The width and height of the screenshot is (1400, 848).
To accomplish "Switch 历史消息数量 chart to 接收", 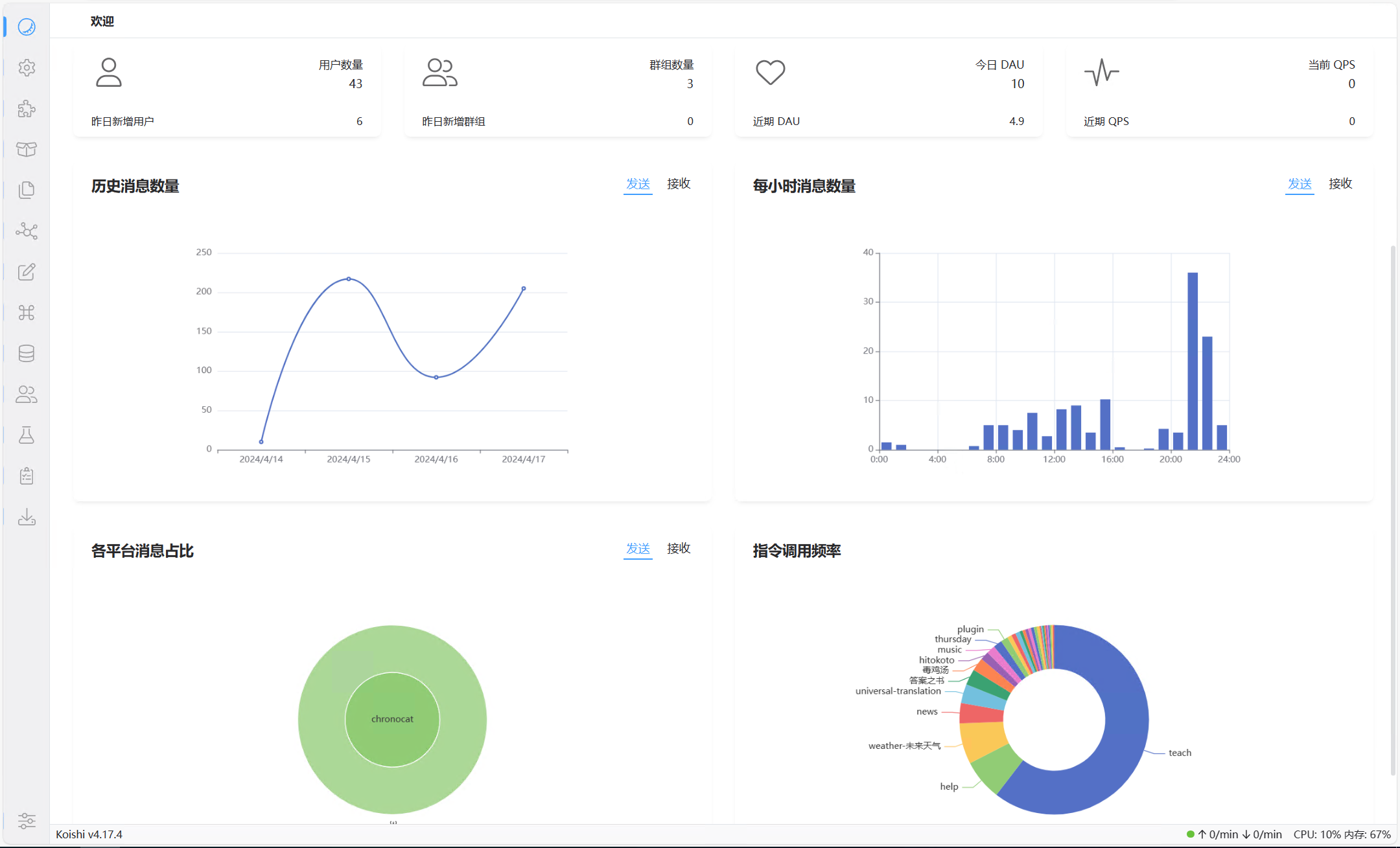I will coord(679,184).
